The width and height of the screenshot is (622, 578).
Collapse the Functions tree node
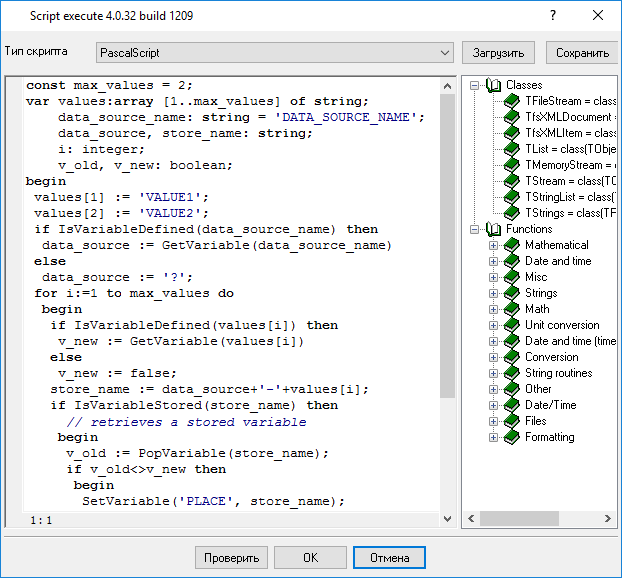click(x=474, y=229)
